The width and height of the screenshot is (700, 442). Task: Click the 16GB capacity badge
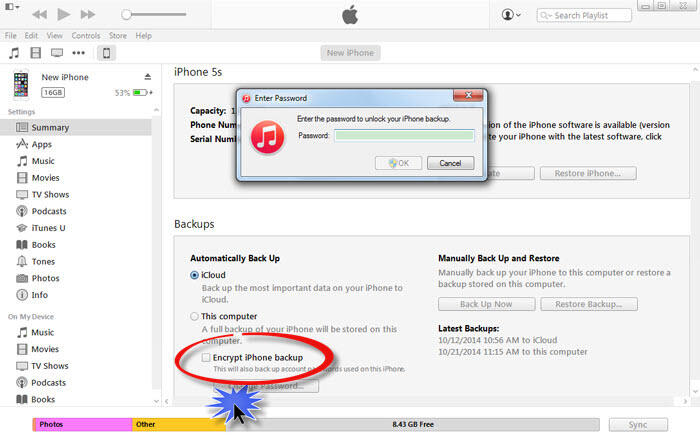point(53,92)
